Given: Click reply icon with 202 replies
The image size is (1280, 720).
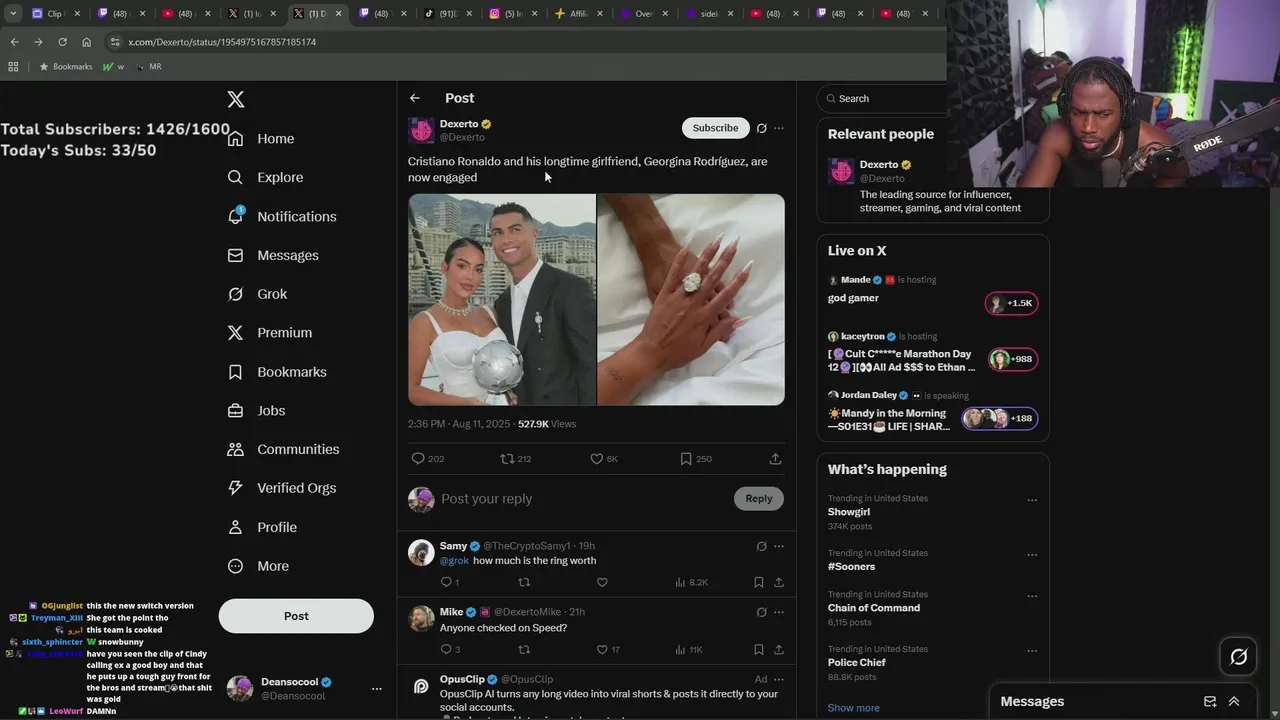Looking at the screenshot, I should [418, 459].
